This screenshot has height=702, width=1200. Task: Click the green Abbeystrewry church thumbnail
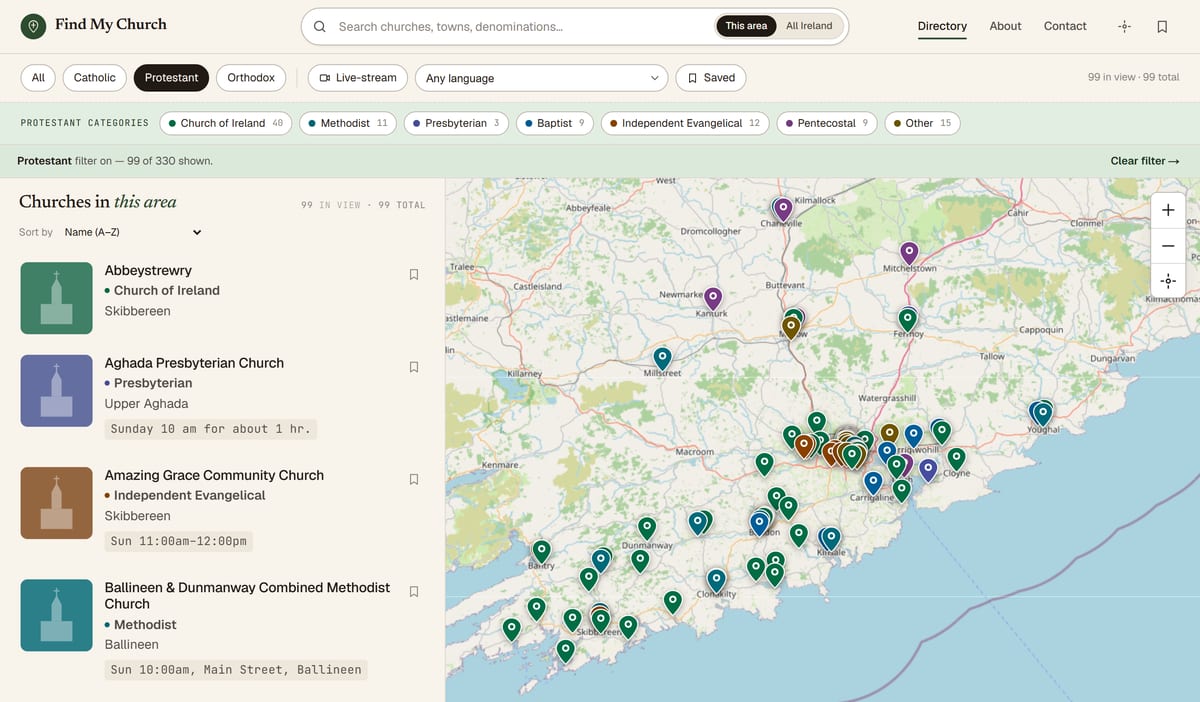pyautogui.click(x=56, y=298)
